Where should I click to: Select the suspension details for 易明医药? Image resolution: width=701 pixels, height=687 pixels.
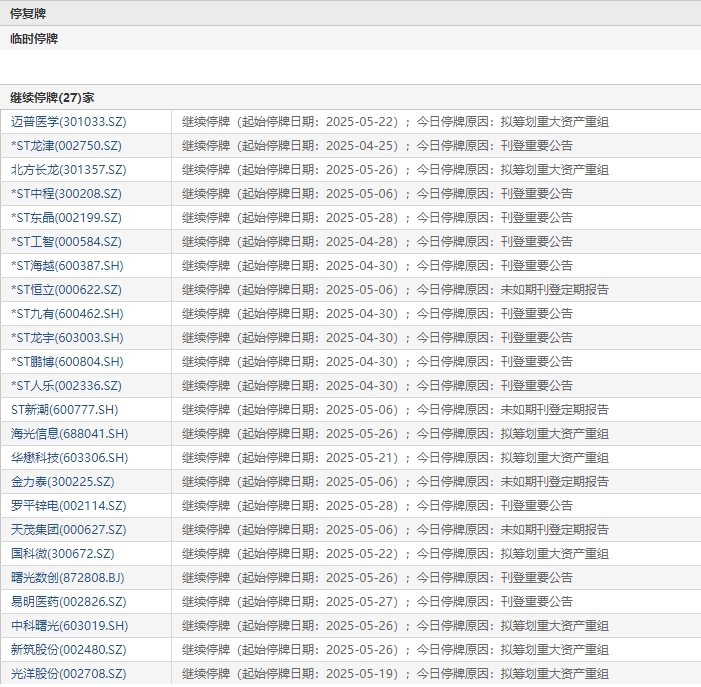point(377,602)
